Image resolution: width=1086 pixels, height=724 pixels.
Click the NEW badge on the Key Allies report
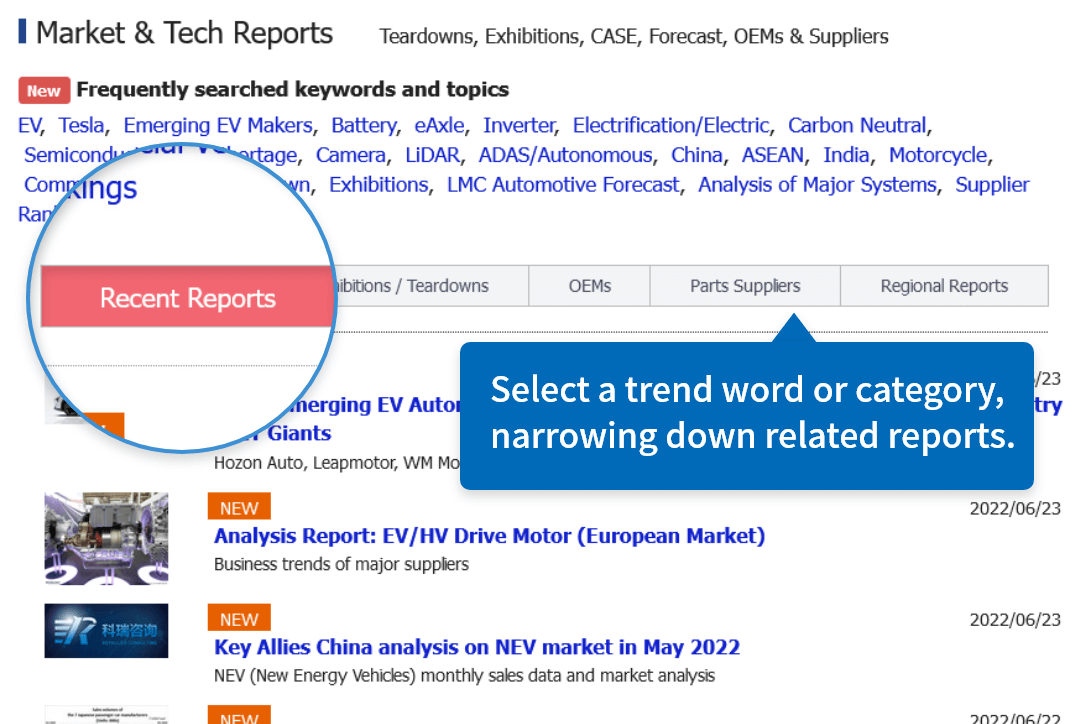point(239,618)
